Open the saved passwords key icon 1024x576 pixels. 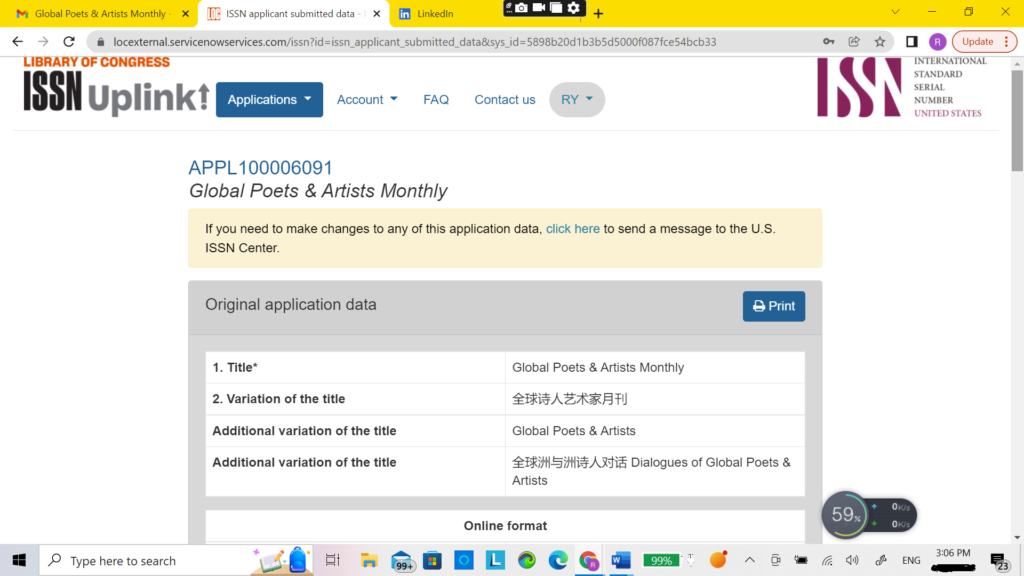pyautogui.click(x=828, y=42)
